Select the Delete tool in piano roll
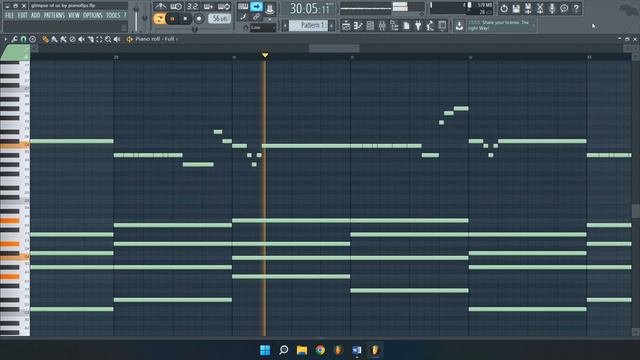 pos(72,39)
